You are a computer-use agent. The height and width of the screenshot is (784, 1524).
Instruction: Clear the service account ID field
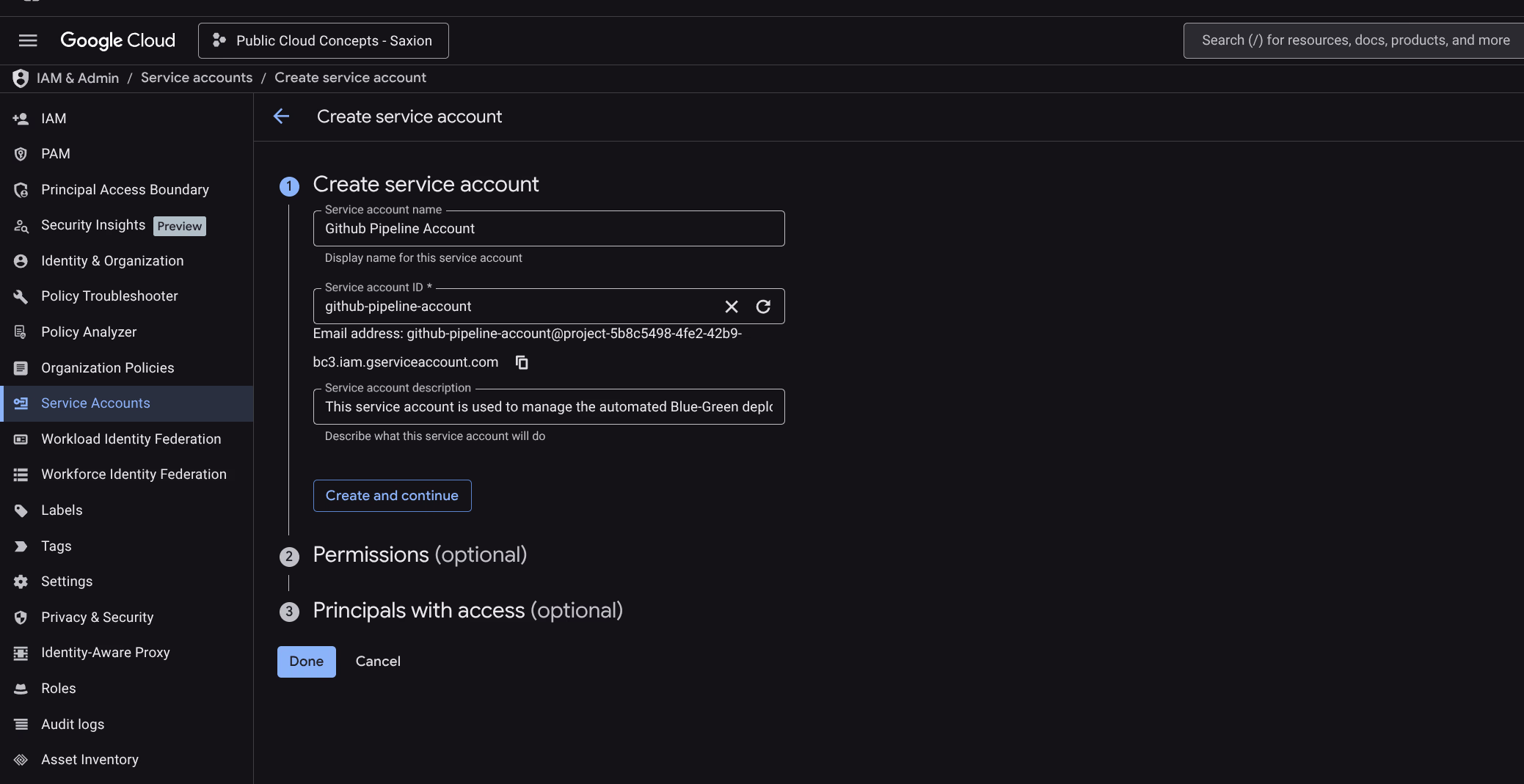[731, 306]
